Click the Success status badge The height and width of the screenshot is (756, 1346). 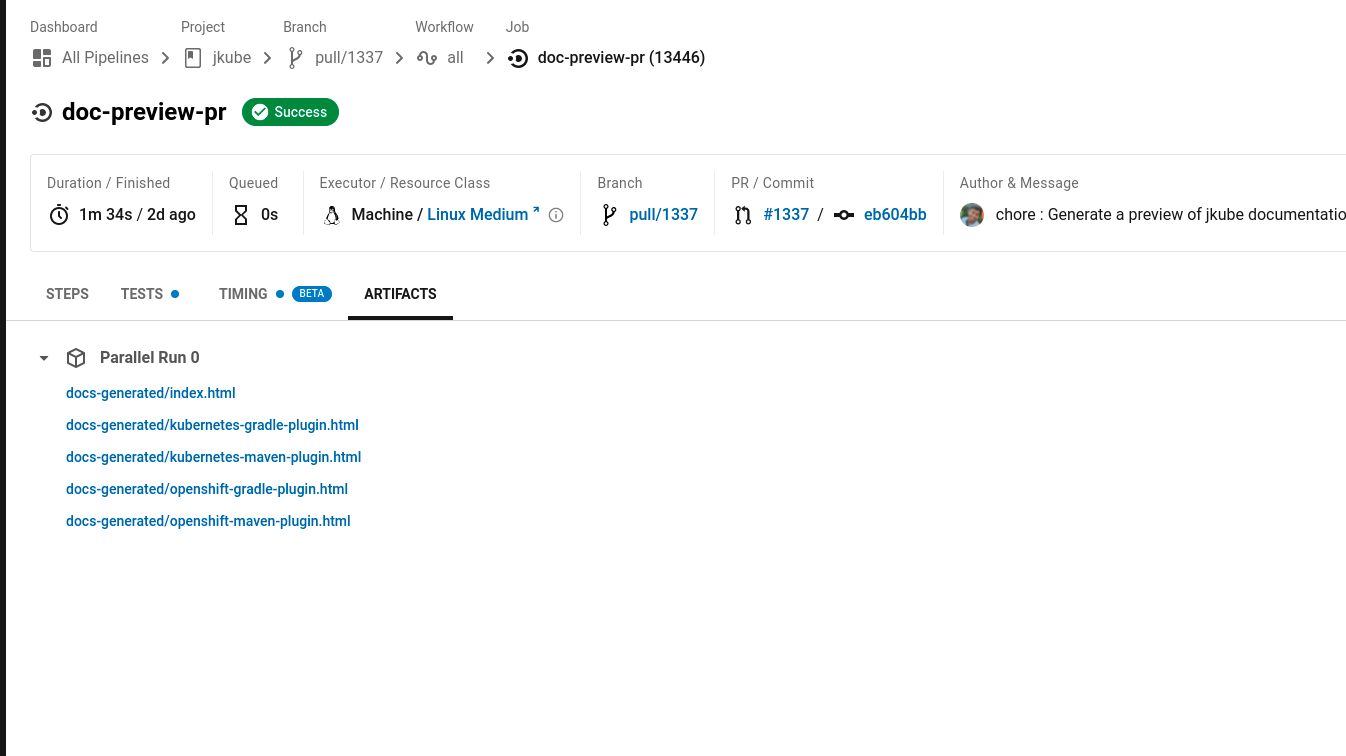pyautogui.click(x=290, y=112)
